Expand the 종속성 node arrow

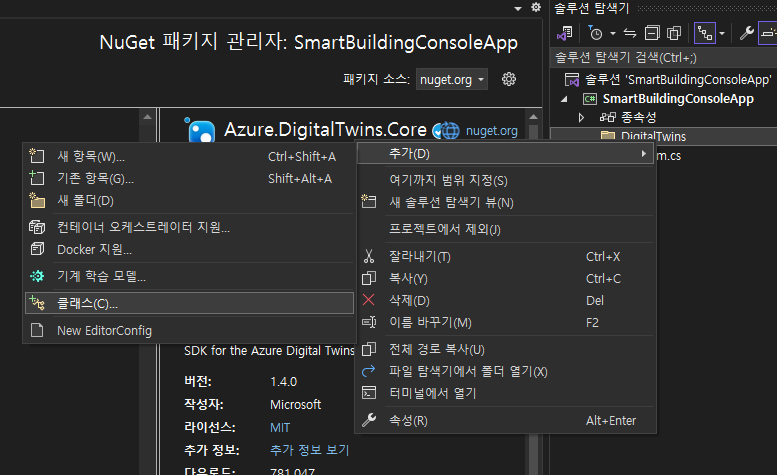click(581, 117)
